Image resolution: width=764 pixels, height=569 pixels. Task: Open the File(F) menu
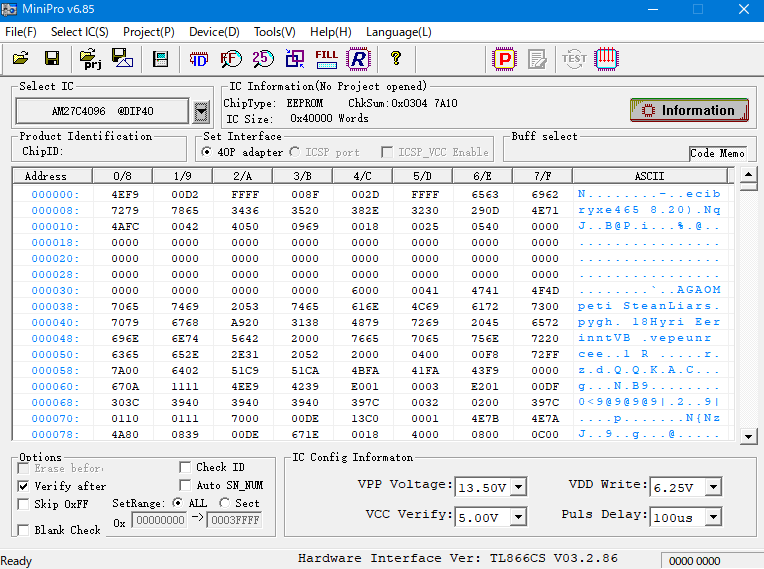(20, 32)
